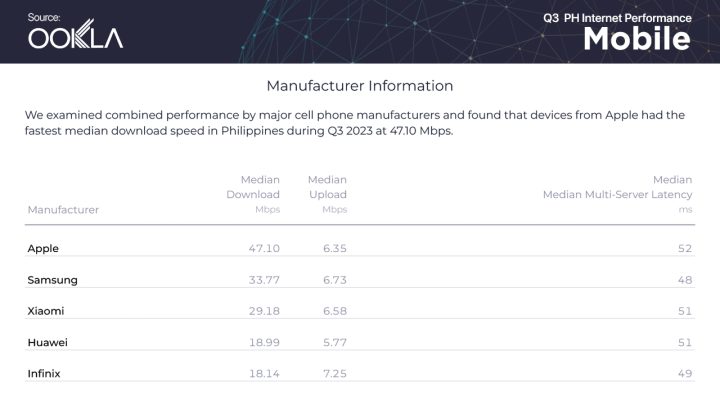
Task: Click Apple's upload value 6.35
Action: pyautogui.click(x=335, y=248)
